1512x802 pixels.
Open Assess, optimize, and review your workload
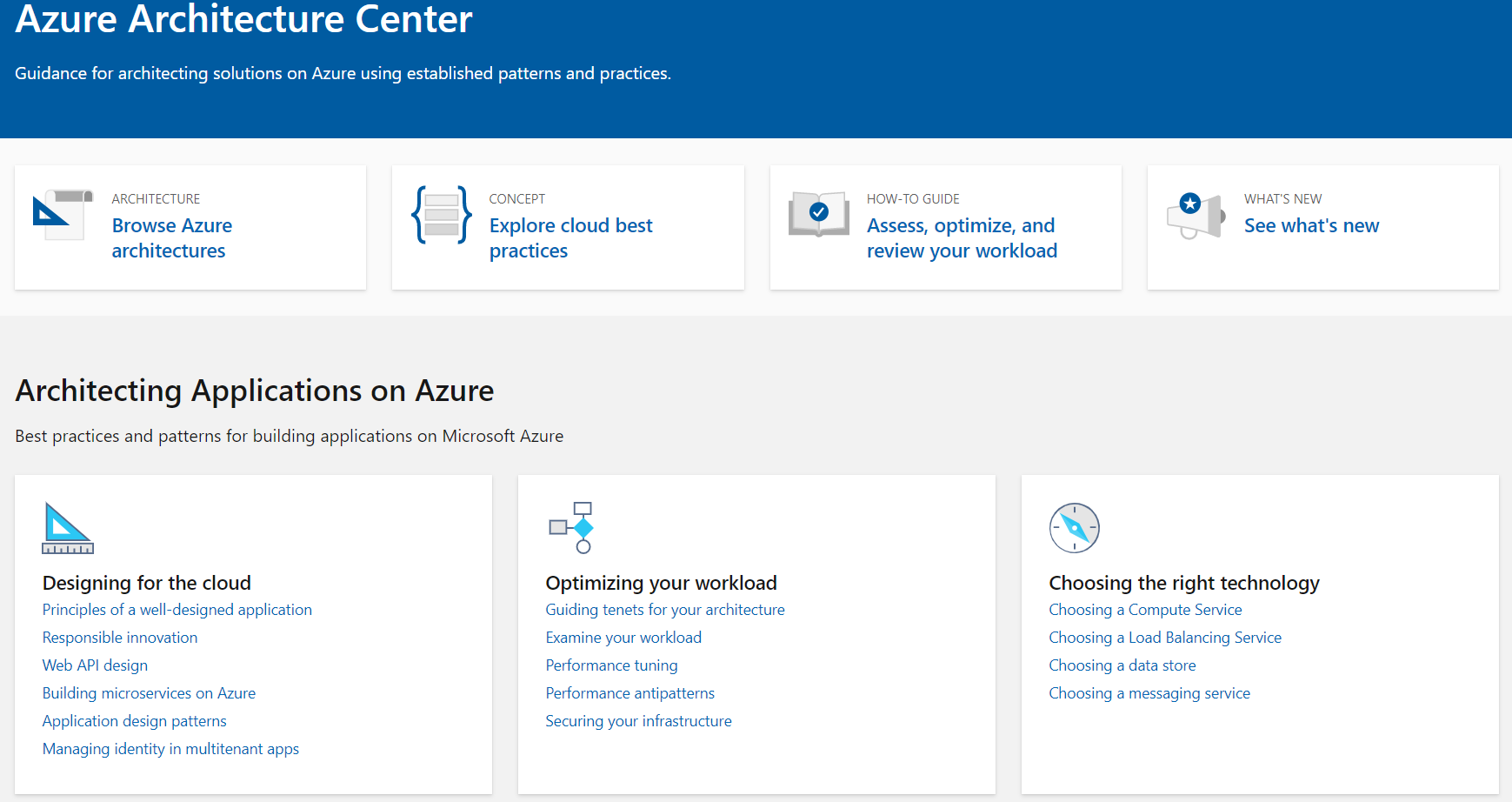962,238
